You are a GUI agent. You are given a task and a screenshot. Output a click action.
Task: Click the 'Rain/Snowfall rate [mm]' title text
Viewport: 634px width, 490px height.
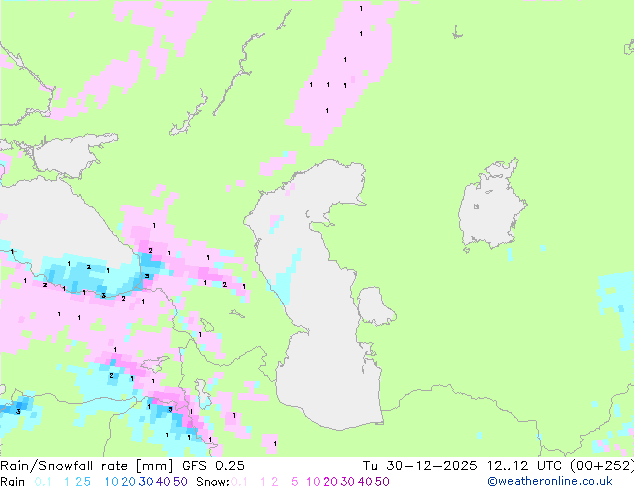[x=87, y=466]
